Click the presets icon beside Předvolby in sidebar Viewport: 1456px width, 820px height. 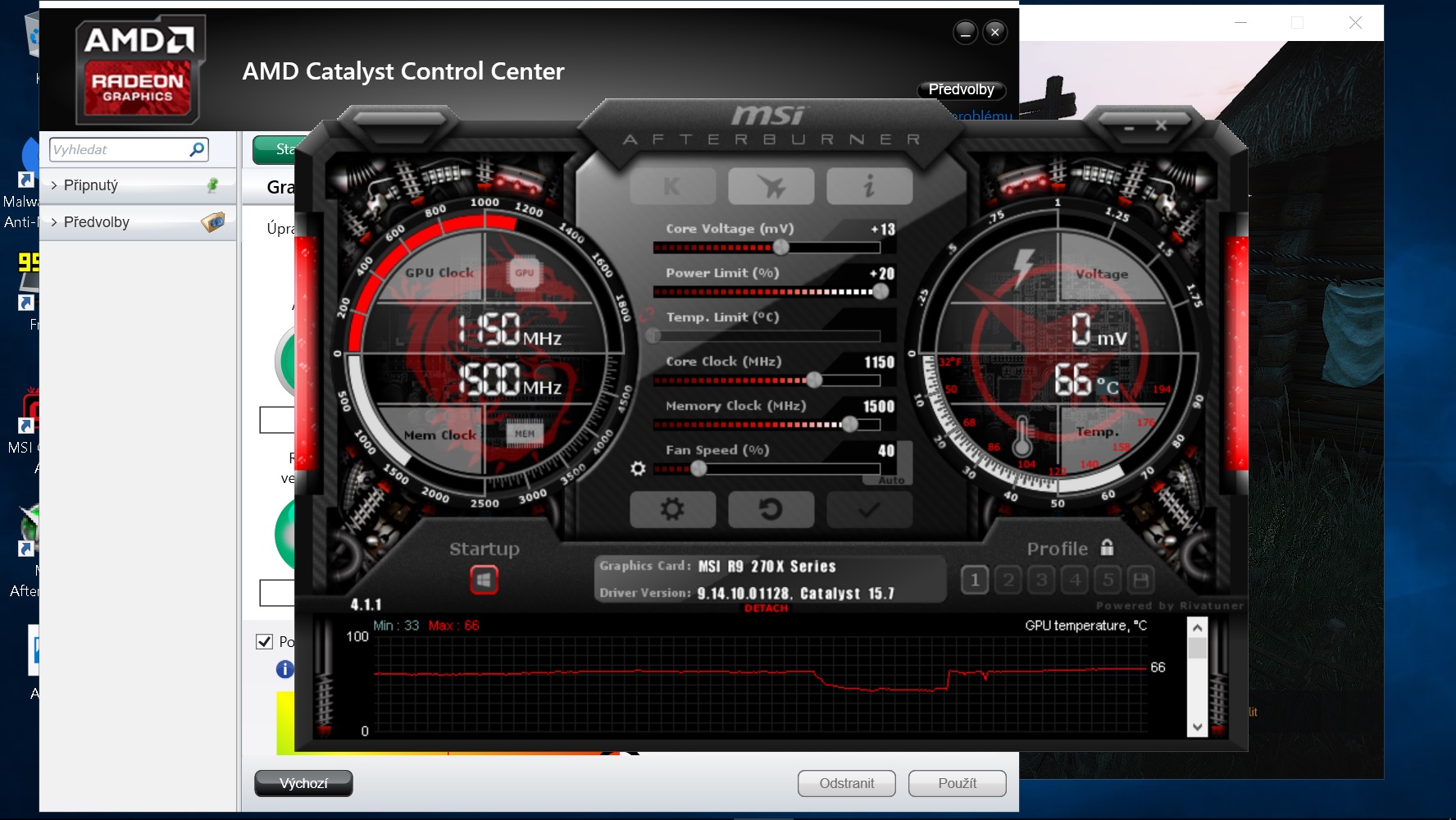(213, 221)
